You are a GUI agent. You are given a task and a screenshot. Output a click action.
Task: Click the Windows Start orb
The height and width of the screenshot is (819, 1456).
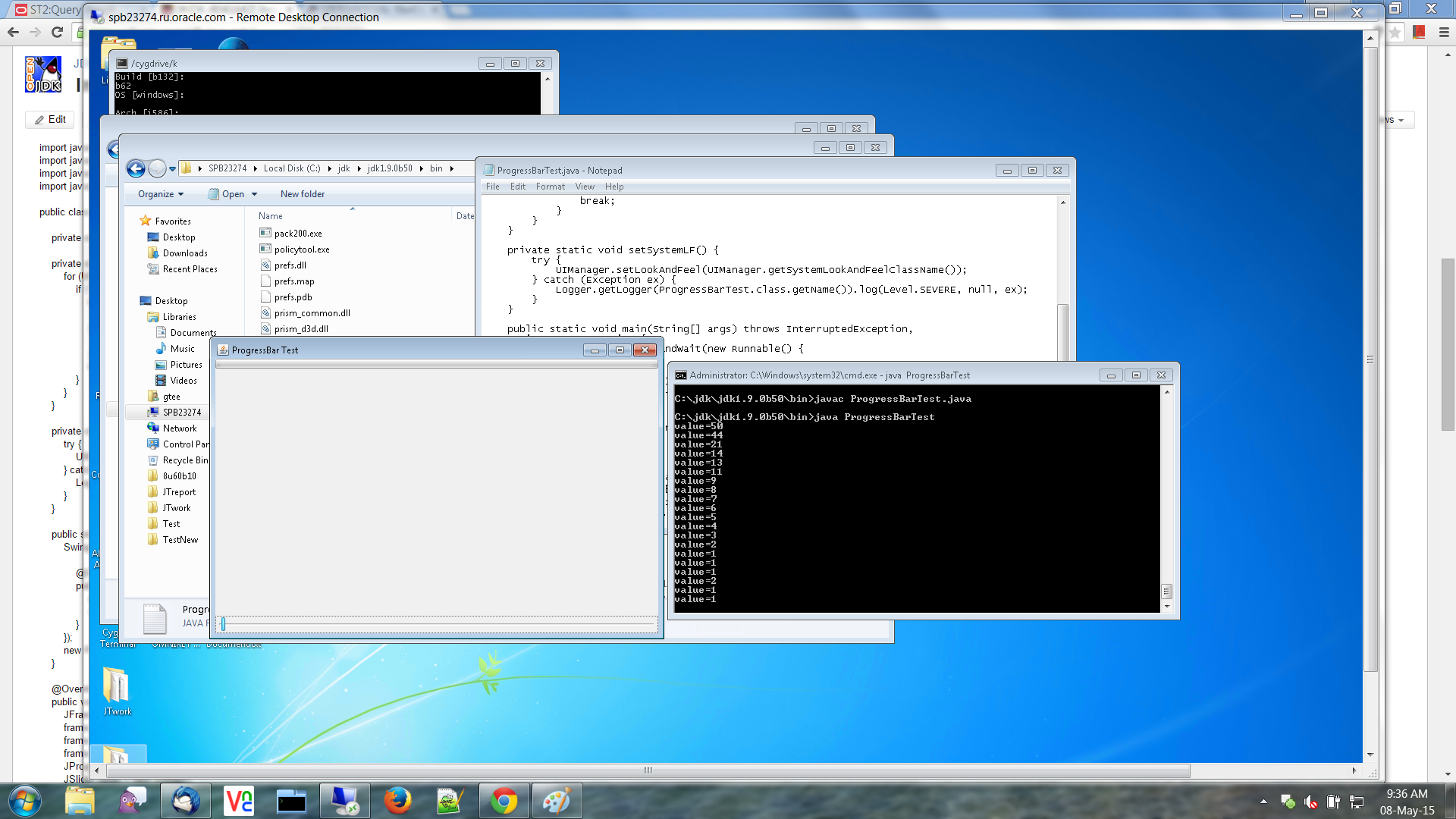[x=25, y=801]
